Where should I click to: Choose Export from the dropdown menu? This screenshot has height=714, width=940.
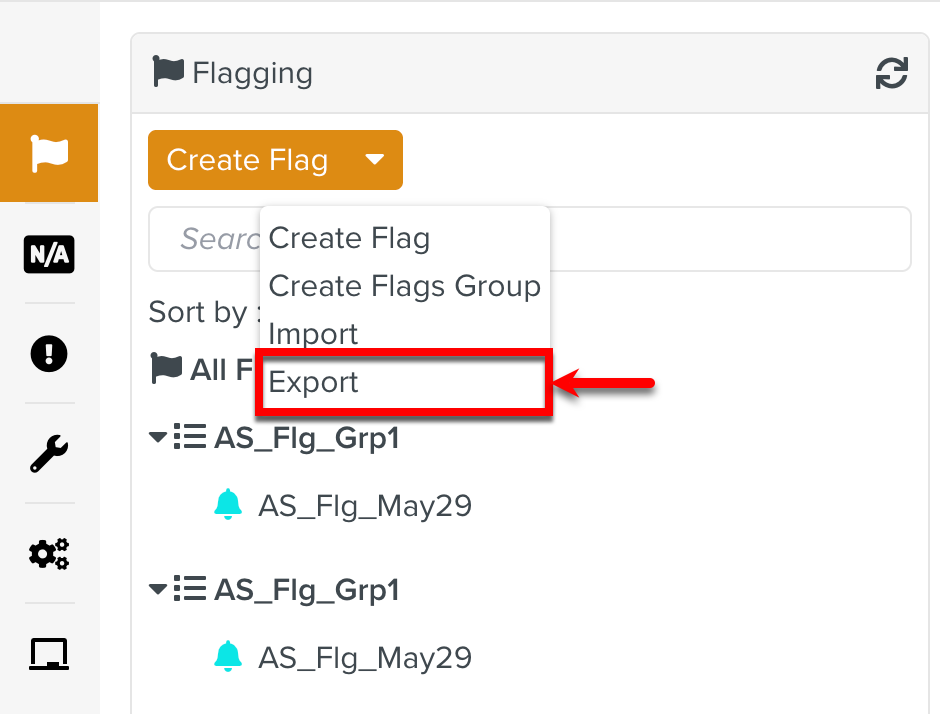(313, 382)
